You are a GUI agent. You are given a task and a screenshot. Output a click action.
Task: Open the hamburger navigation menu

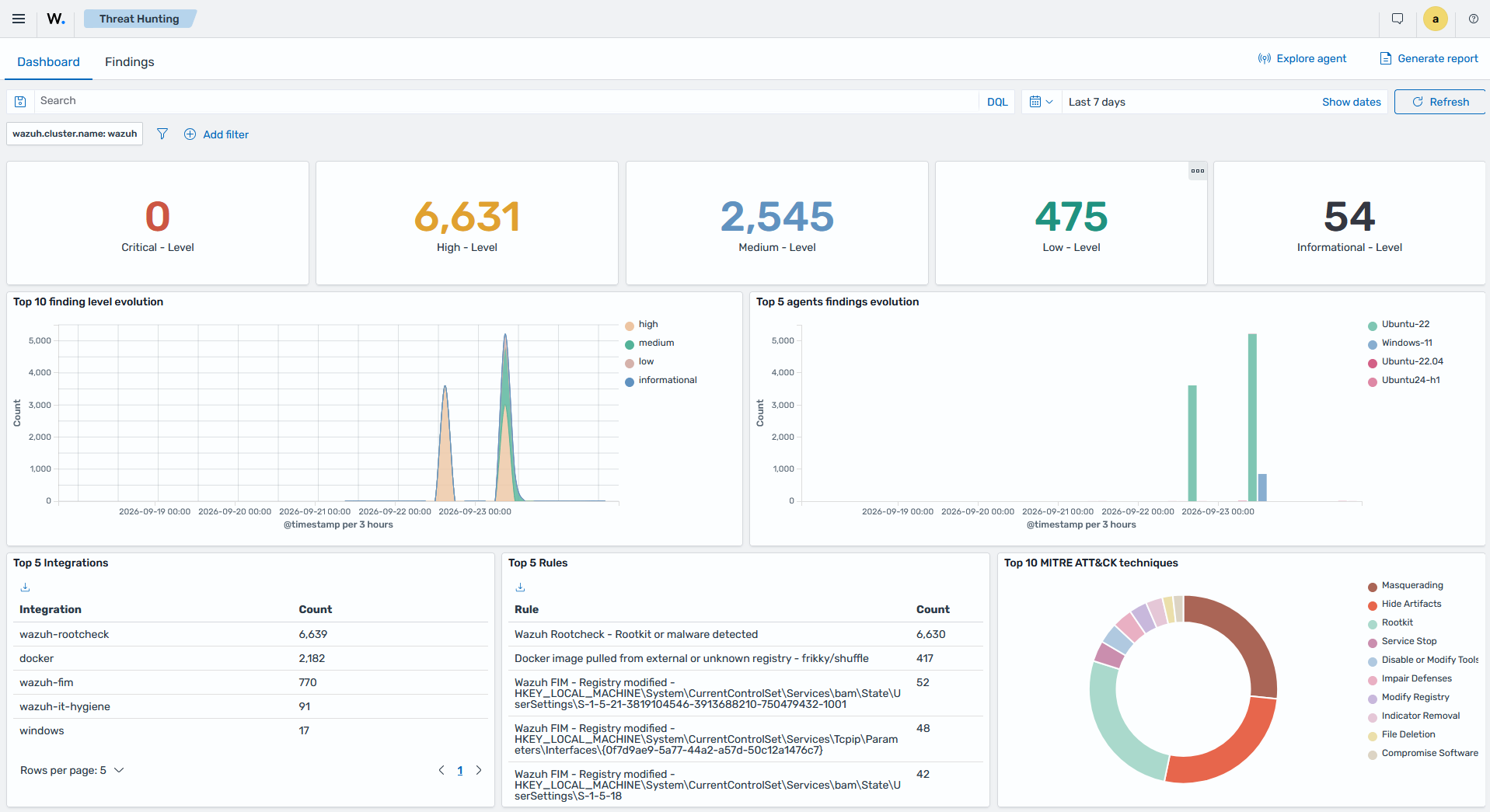(19, 19)
